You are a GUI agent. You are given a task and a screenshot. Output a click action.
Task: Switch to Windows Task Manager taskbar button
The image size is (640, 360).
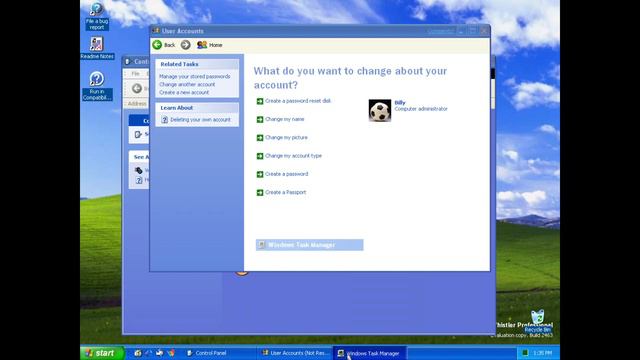pyautogui.click(x=370, y=353)
